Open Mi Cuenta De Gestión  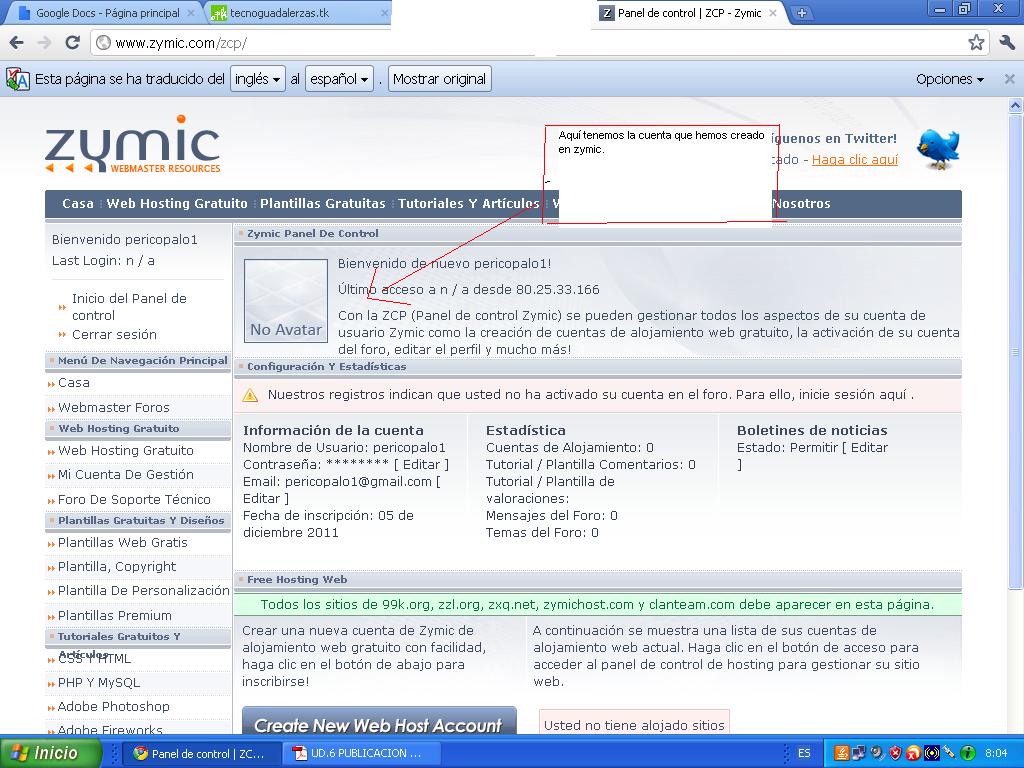tap(126, 475)
